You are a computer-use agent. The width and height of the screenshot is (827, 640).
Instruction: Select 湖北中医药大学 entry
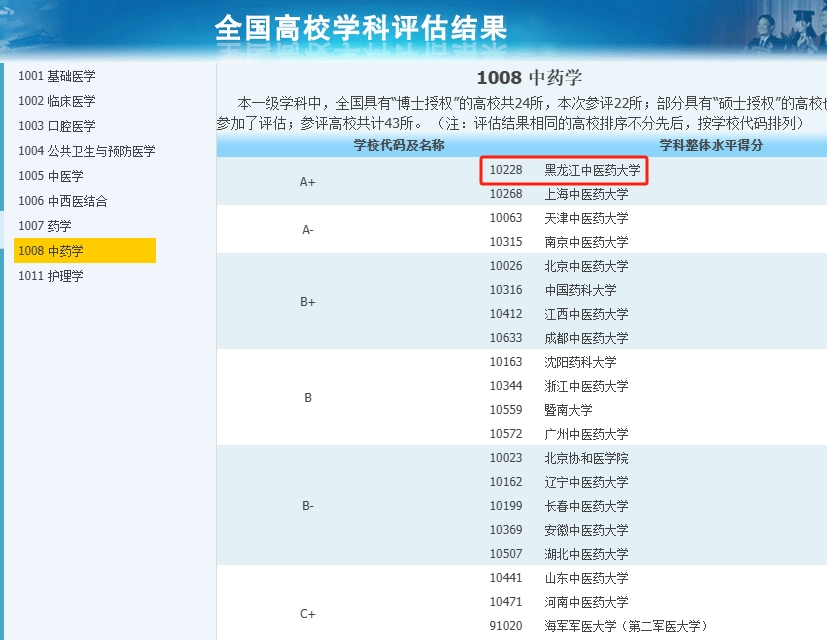tap(586, 554)
